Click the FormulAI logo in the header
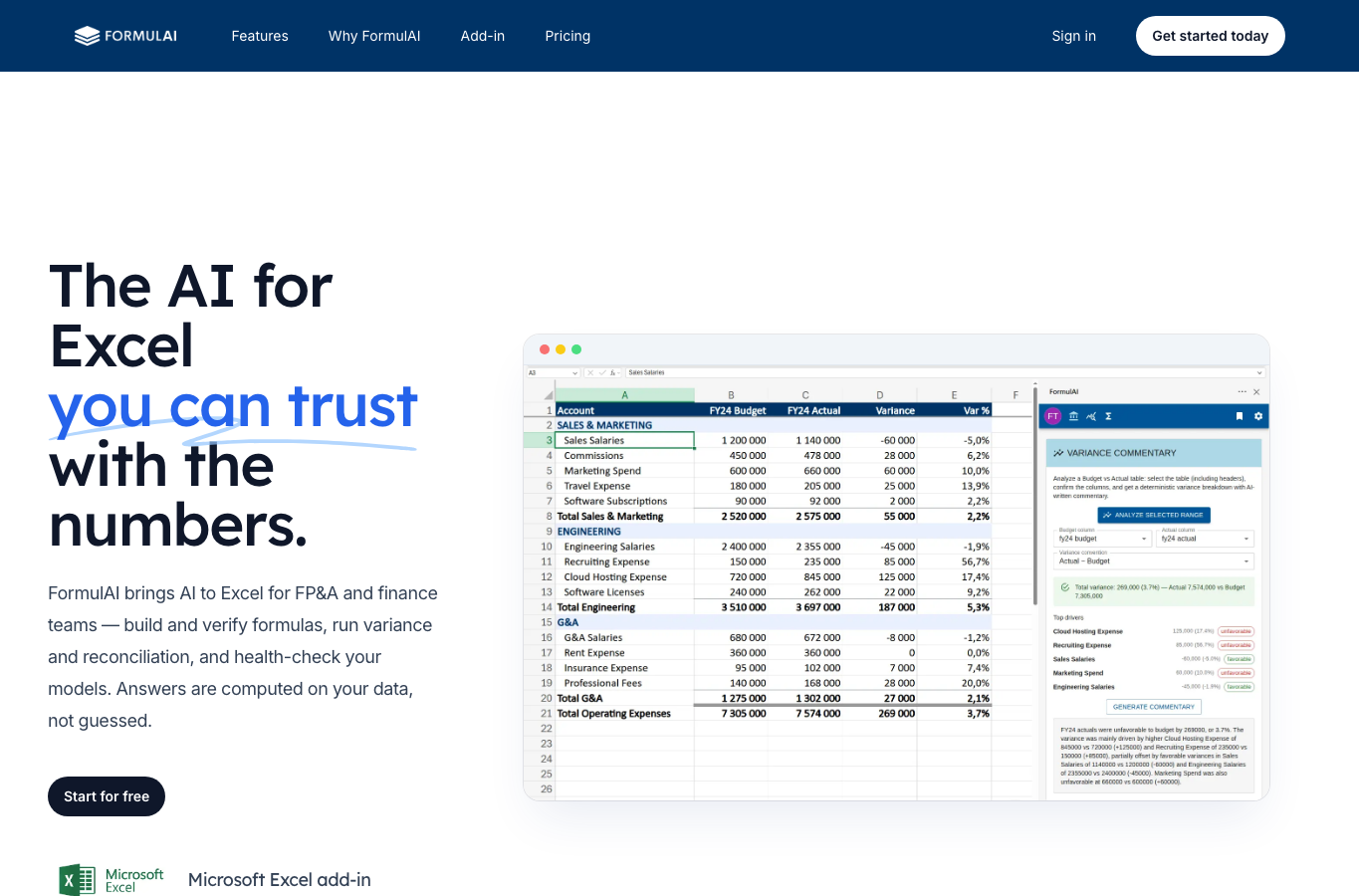This screenshot has height=896, width=1359. [125, 36]
